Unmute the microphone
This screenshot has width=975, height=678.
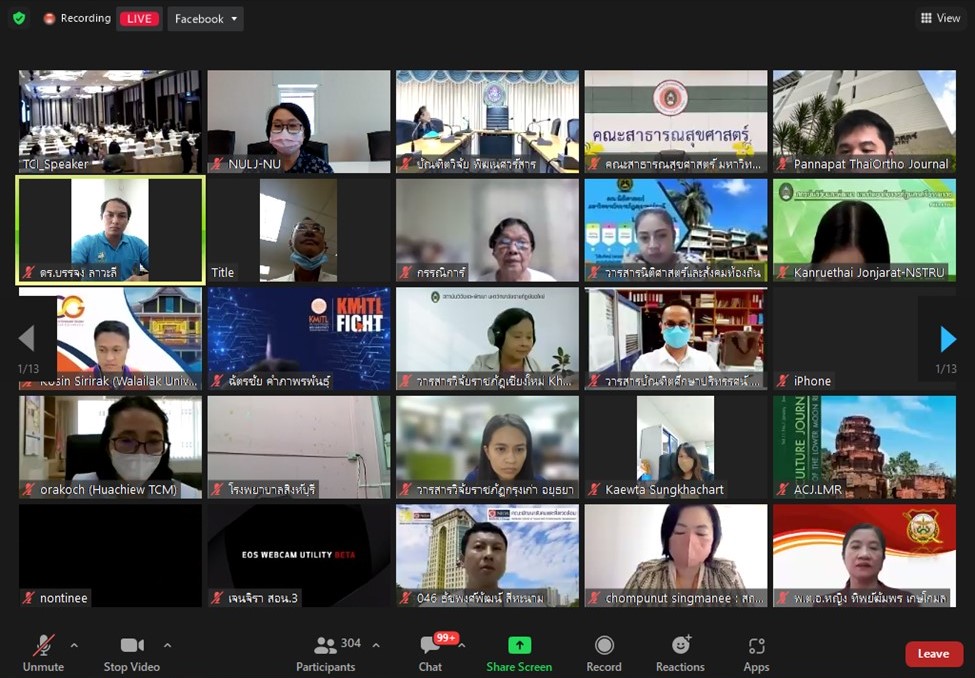point(44,653)
